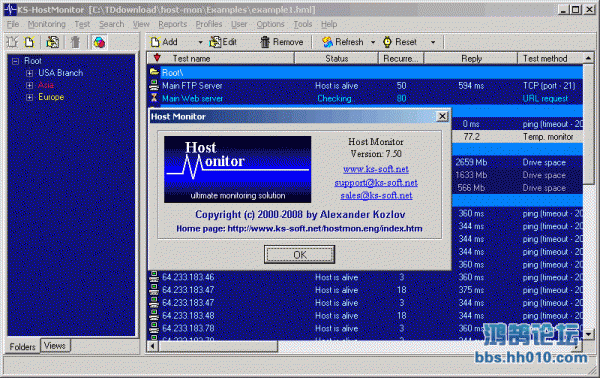Select Europe in folder tree
The width and height of the screenshot is (600, 378).
click(x=51, y=97)
